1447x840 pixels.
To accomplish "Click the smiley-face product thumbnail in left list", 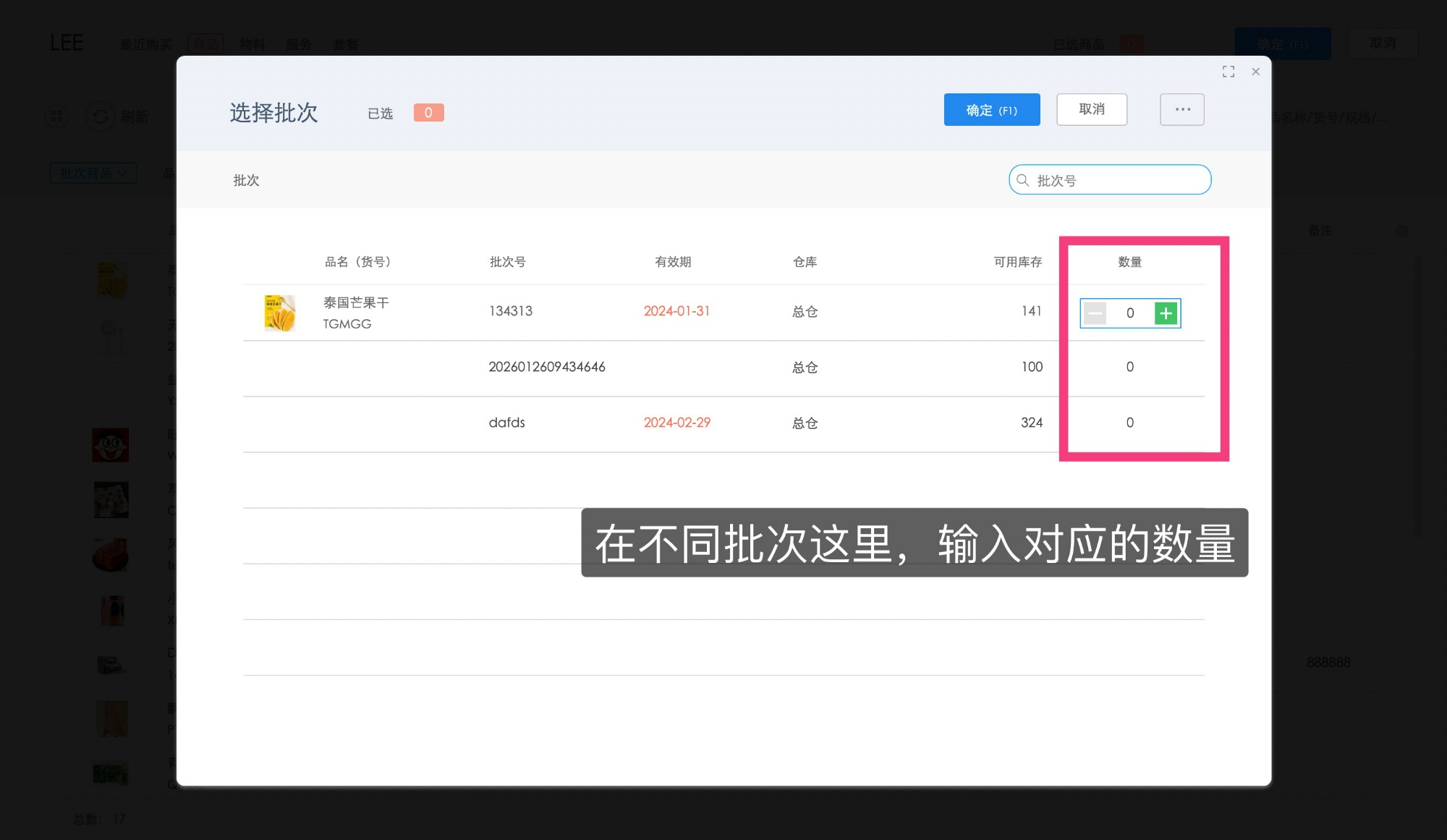I will (110, 444).
